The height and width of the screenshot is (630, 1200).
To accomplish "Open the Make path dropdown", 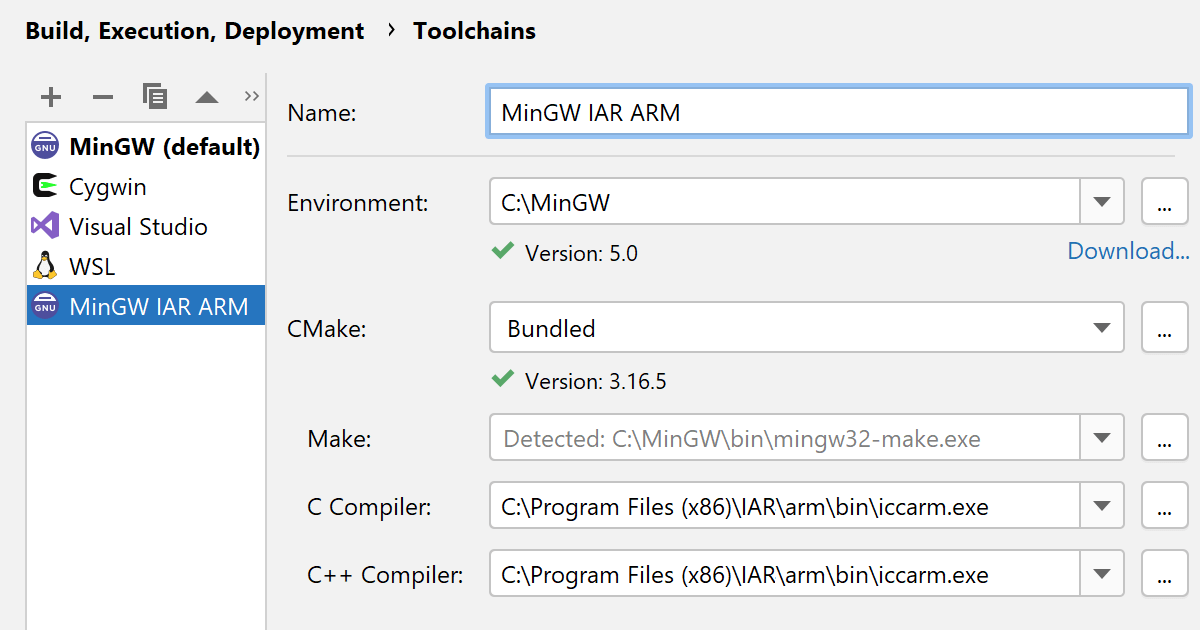I will pyautogui.click(x=1102, y=438).
